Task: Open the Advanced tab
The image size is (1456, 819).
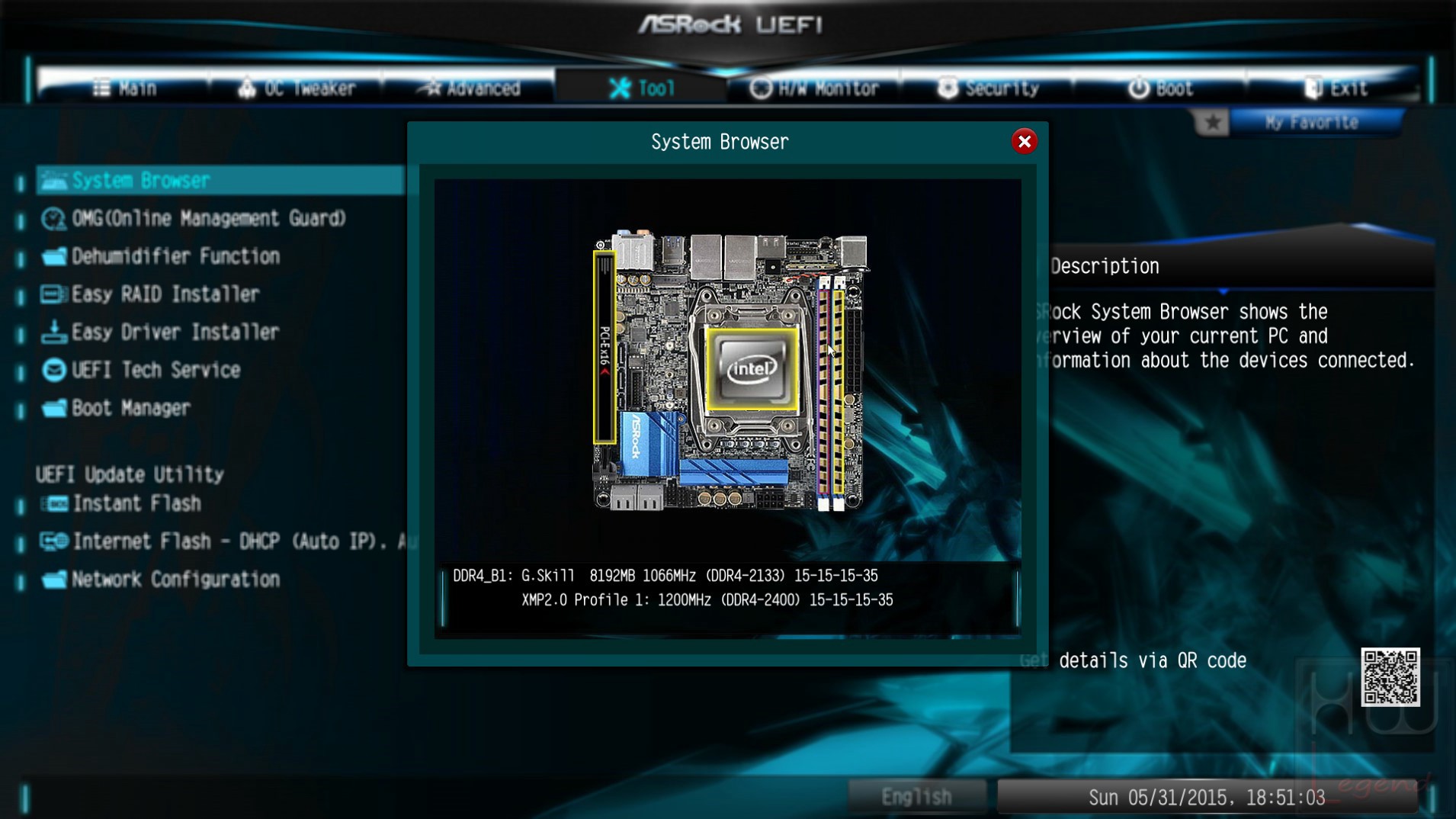Action: pyautogui.click(x=469, y=88)
